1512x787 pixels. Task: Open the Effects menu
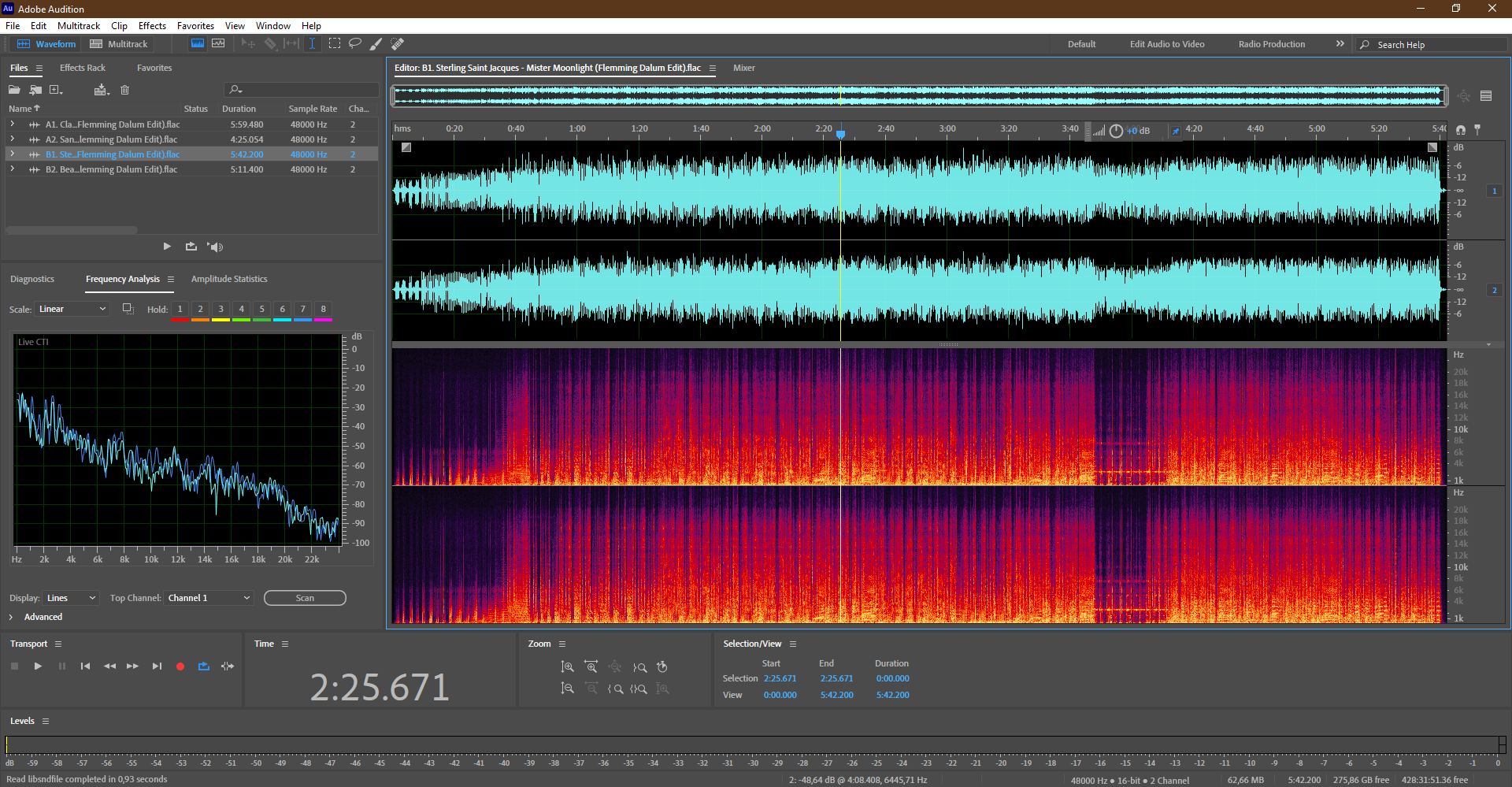point(152,26)
